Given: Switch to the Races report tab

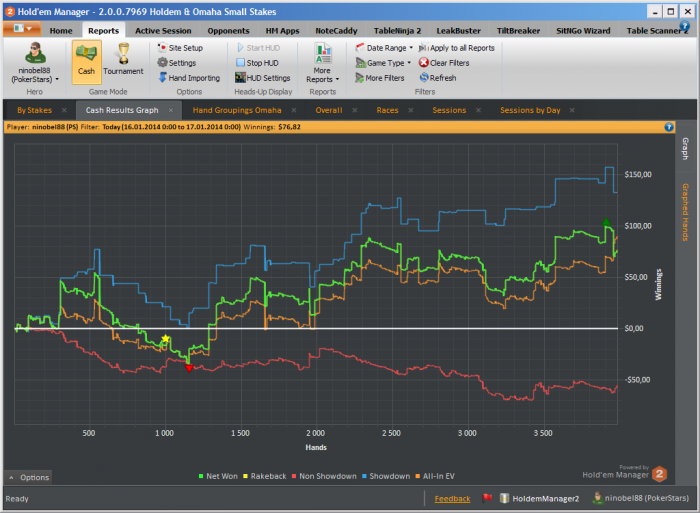Looking at the screenshot, I should tap(387, 110).
